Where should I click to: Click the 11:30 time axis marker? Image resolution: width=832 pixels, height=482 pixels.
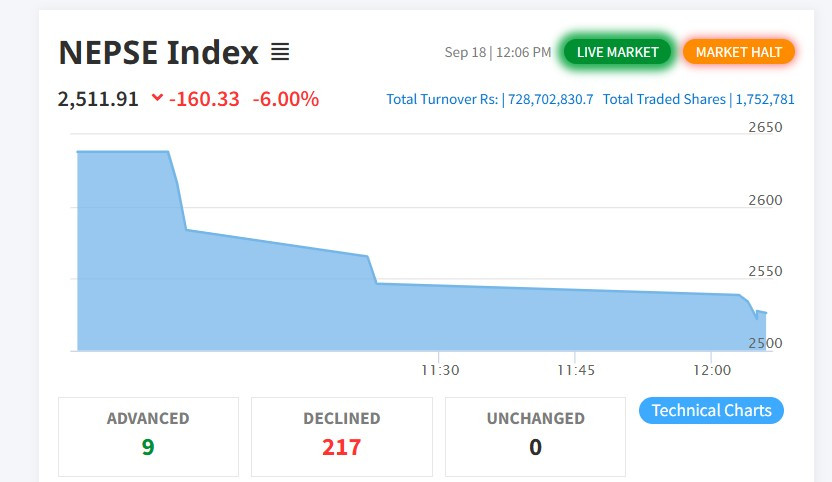(x=440, y=370)
